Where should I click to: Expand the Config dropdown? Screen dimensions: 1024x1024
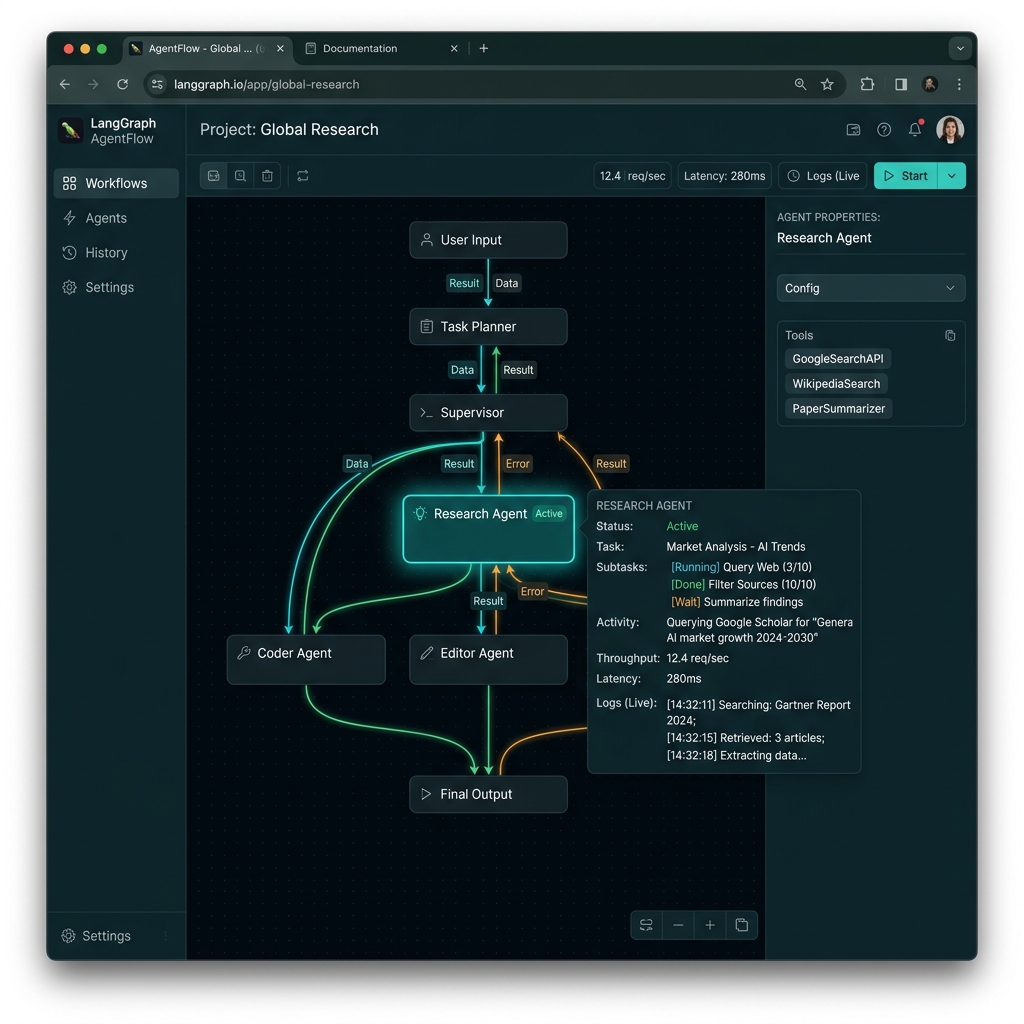pyautogui.click(x=871, y=288)
